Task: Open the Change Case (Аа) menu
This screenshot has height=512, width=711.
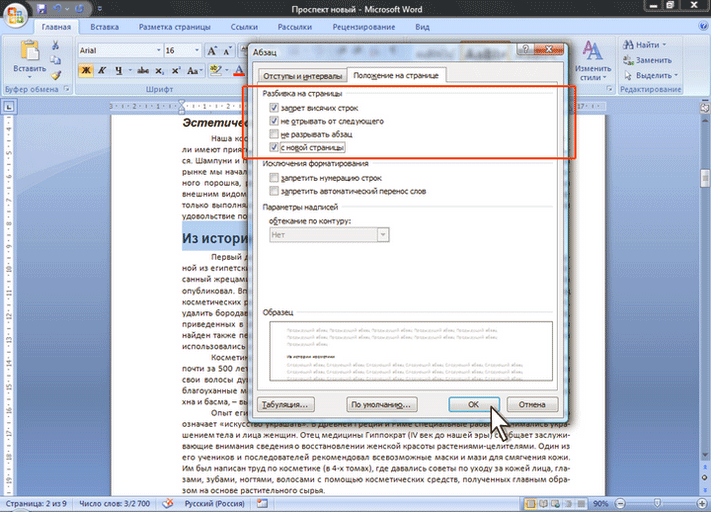Action: (x=194, y=70)
